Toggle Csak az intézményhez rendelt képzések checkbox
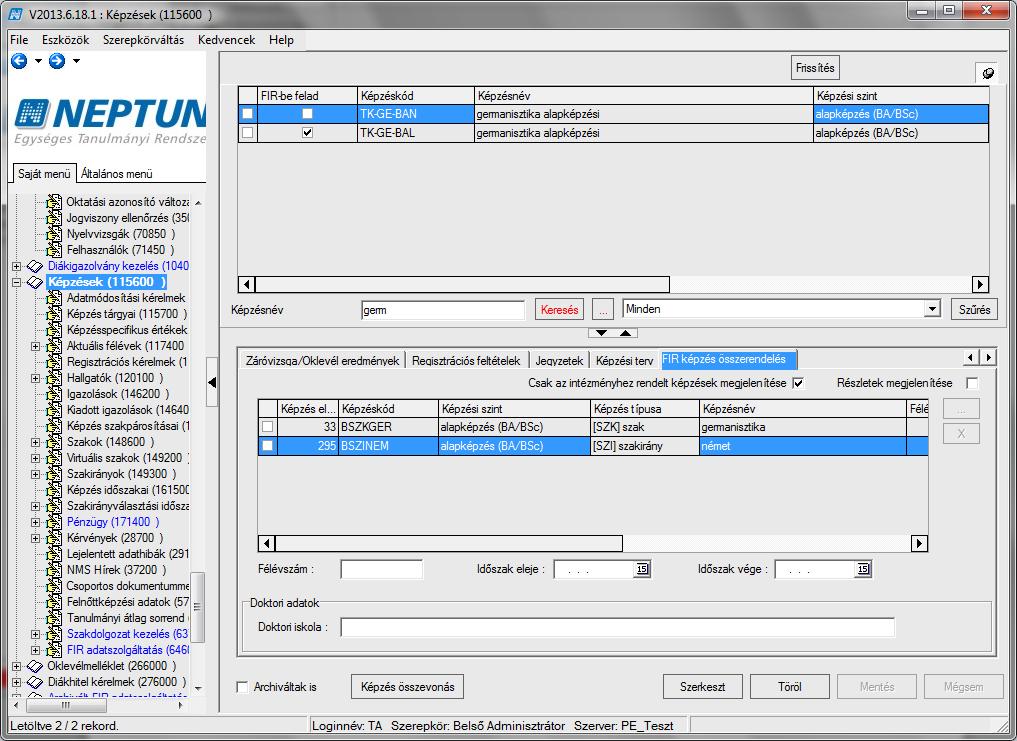Image resolution: width=1017 pixels, height=741 pixels. (x=798, y=383)
